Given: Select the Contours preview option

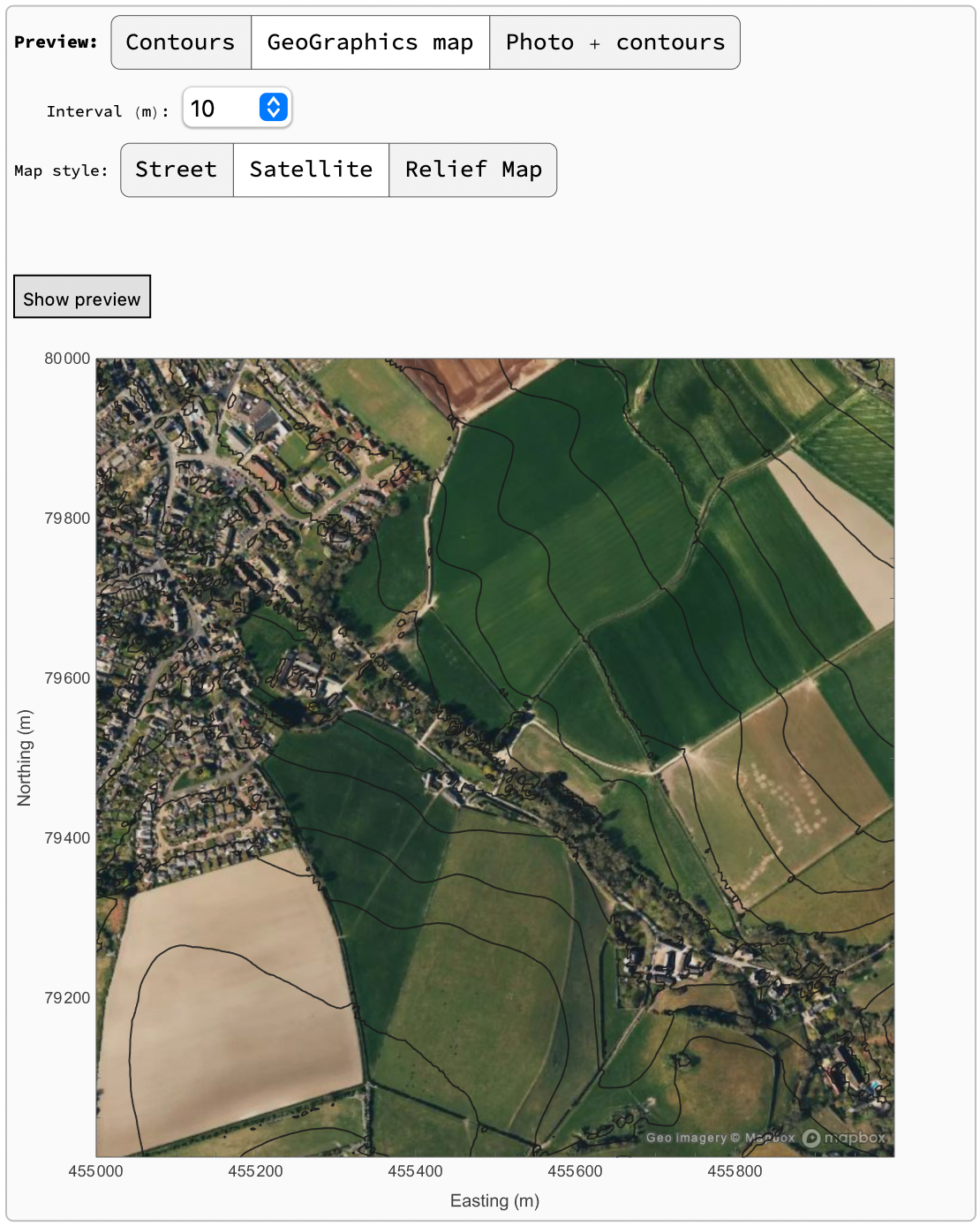Looking at the screenshot, I should point(181,42).
